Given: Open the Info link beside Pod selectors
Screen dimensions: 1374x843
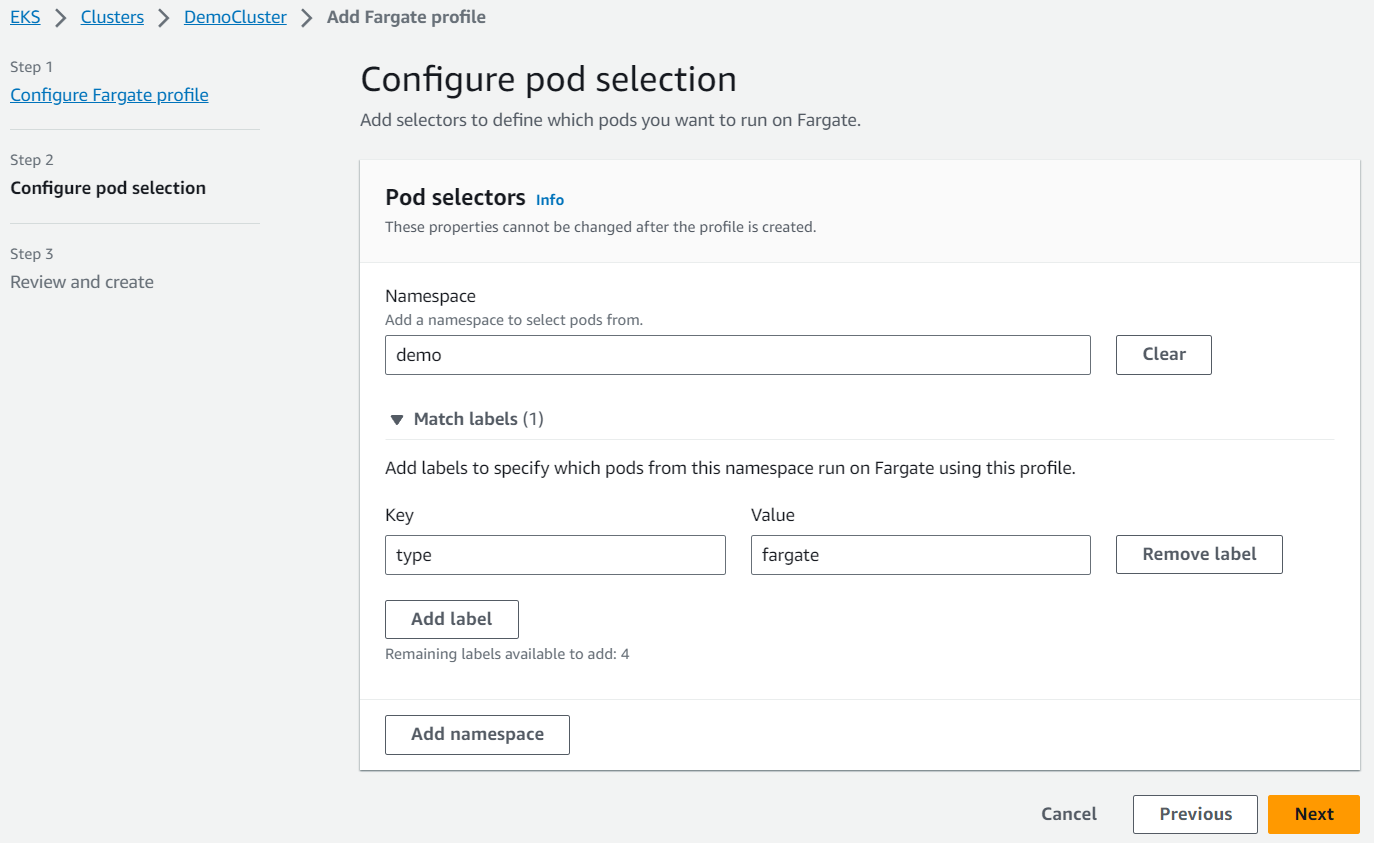Looking at the screenshot, I should [550, 200].
